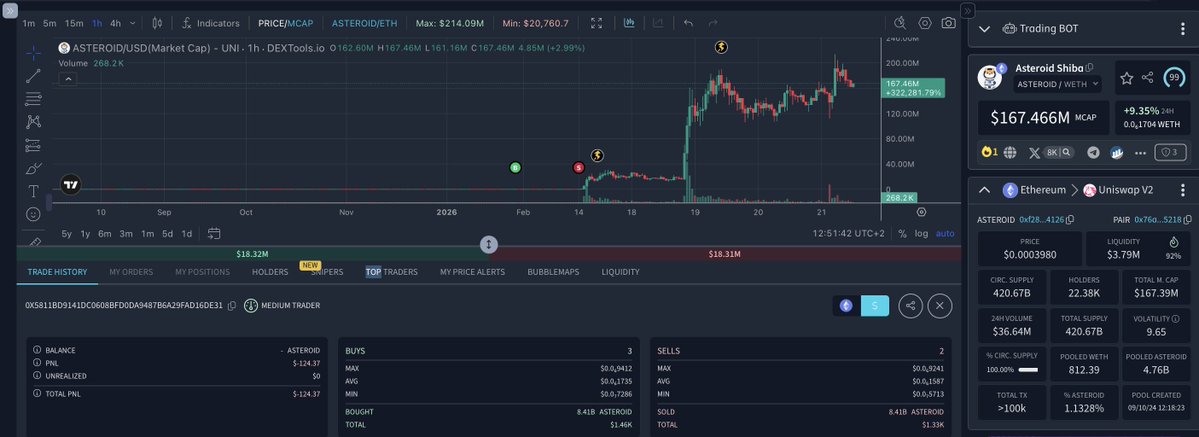Viewport: 1199px width, 437px height.
Task: Open the TRADE HISTORY tab
Action: pyautogui.click(x=57, y=272)
